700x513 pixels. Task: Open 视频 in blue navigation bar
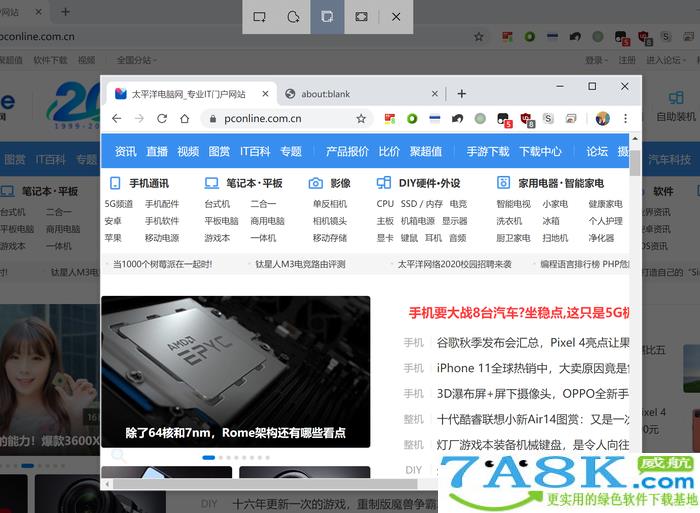188,151
